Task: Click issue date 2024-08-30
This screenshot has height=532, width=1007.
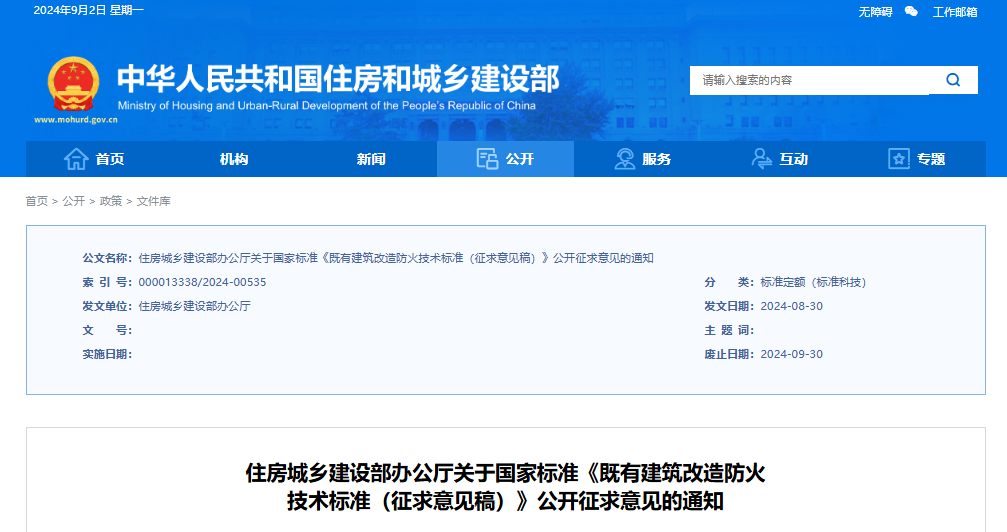Action: click(x=791, y=306)
